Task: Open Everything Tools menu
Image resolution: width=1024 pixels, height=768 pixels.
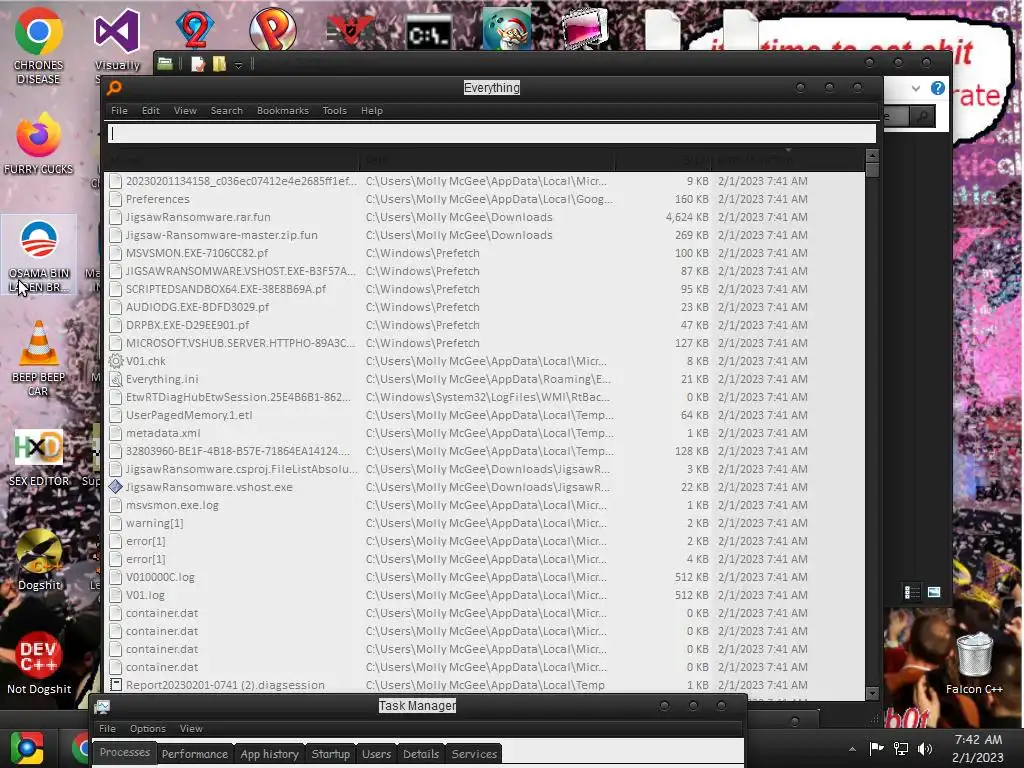Action: [334, 110]
